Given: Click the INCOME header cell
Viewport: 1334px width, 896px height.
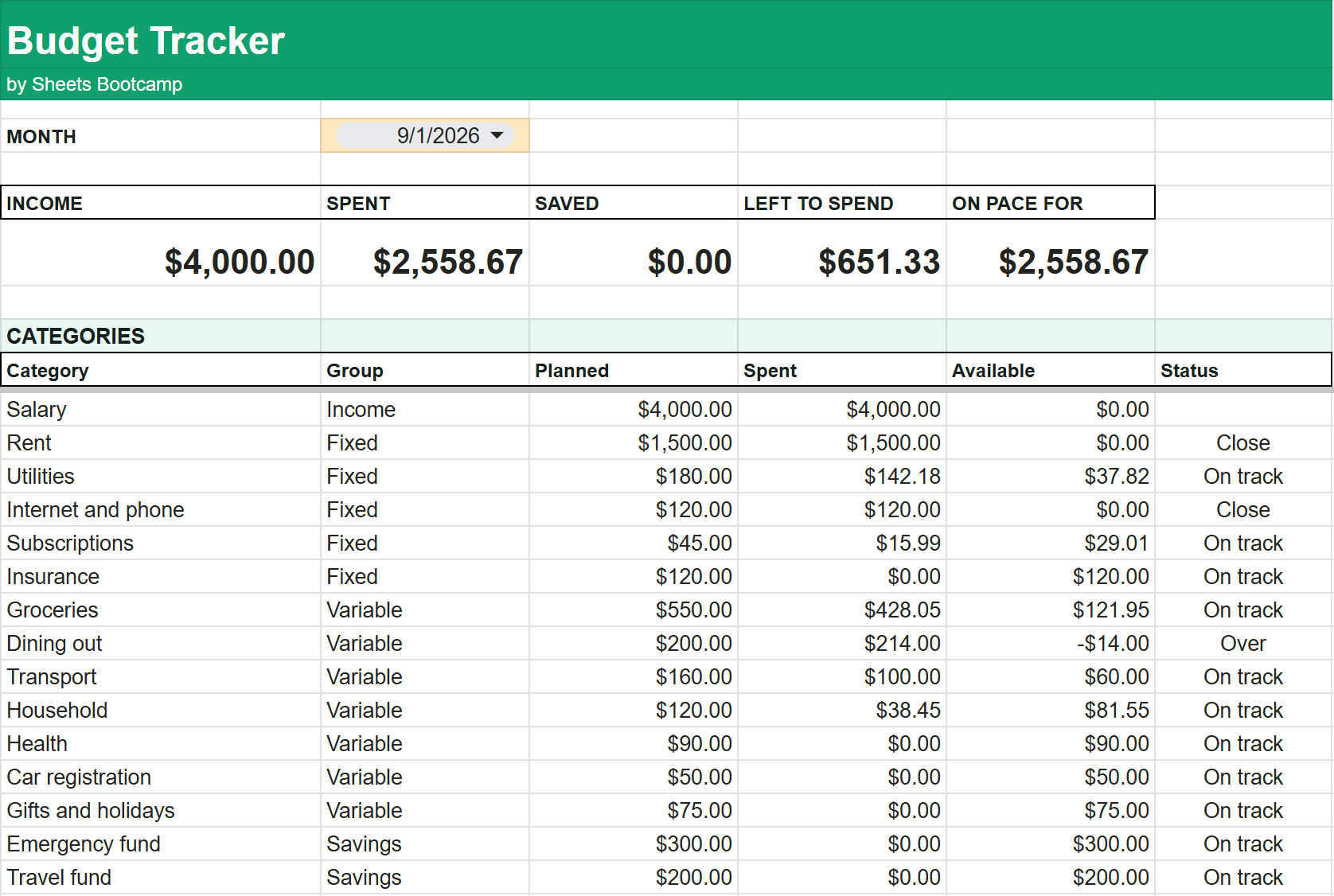Looking at the screenshot, I should 161,203.
